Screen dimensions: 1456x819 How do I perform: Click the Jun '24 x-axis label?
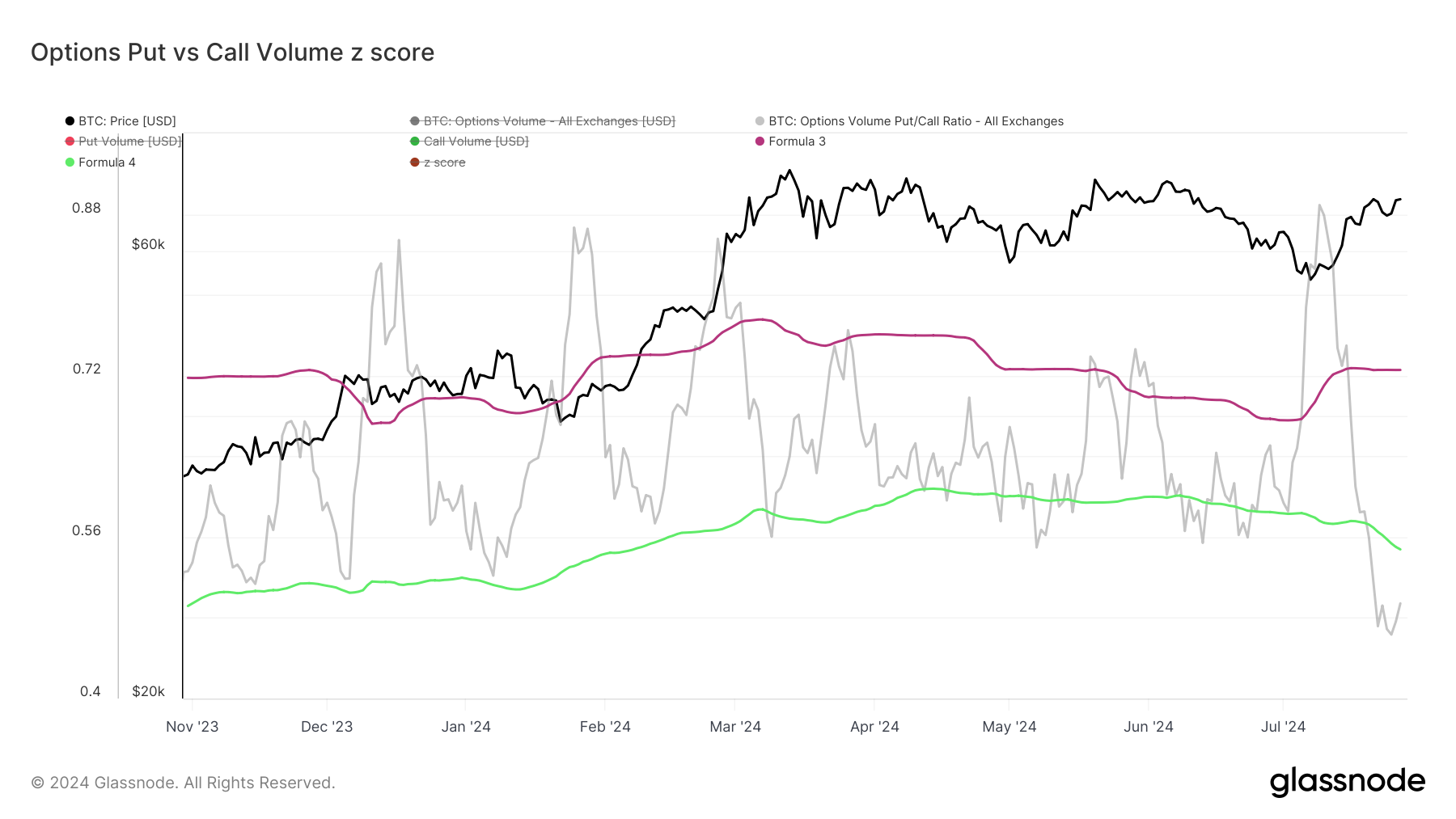click(1149, 727)
